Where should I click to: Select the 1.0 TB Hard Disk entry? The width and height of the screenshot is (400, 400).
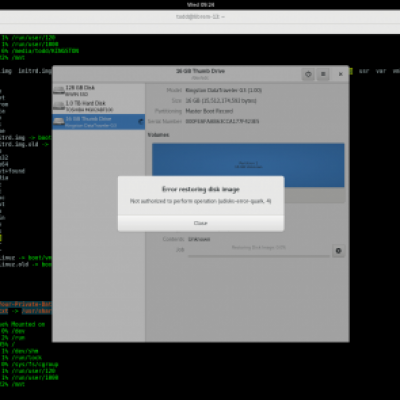point(99,106)
